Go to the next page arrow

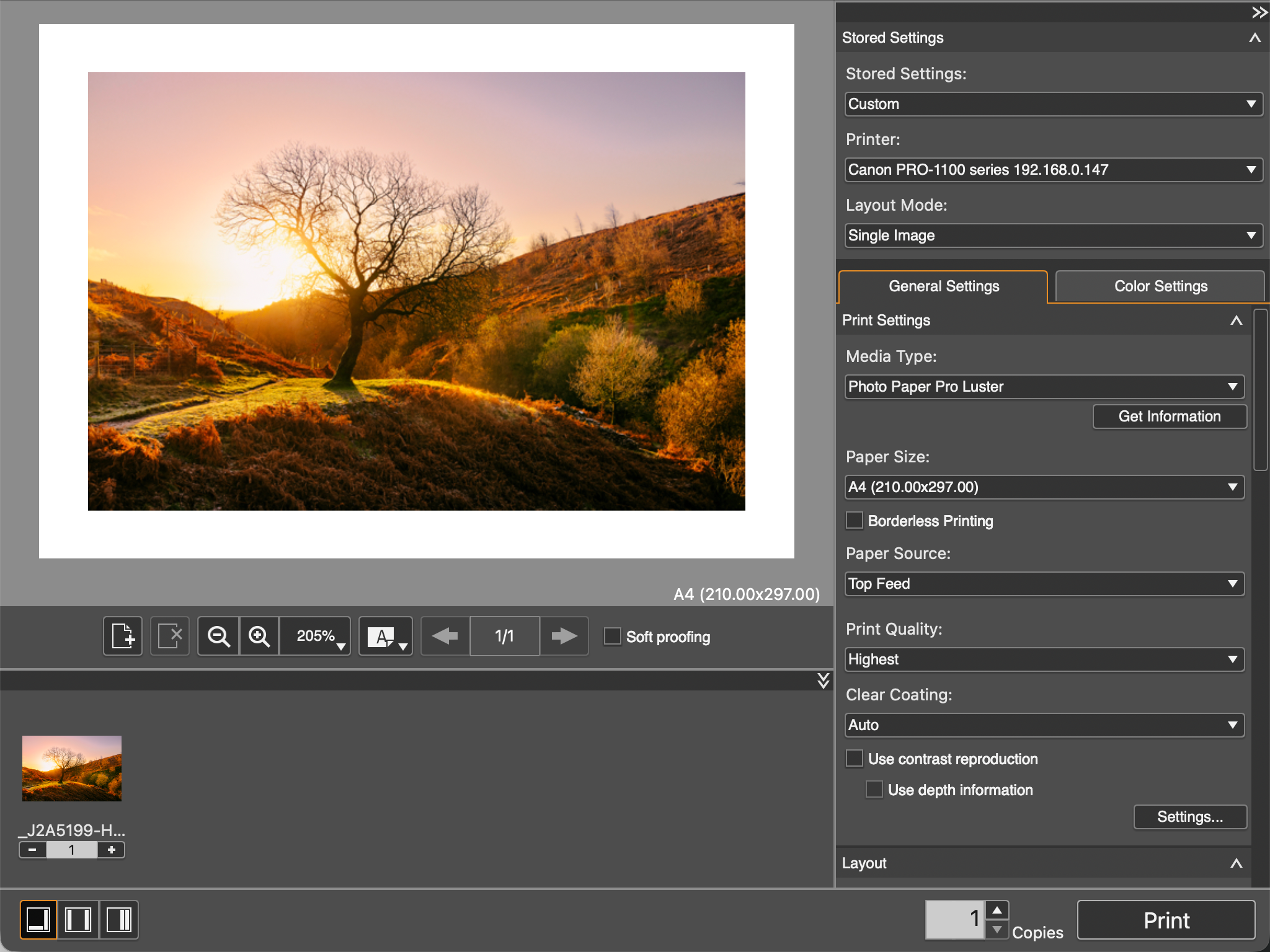564,636
